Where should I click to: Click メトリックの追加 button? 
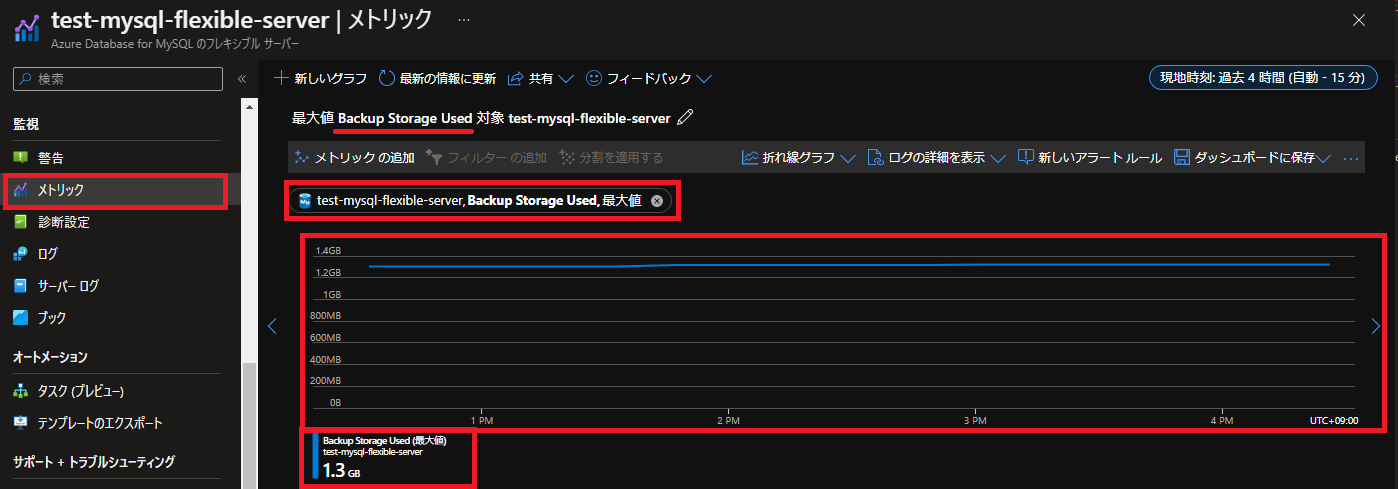(355, 158)
